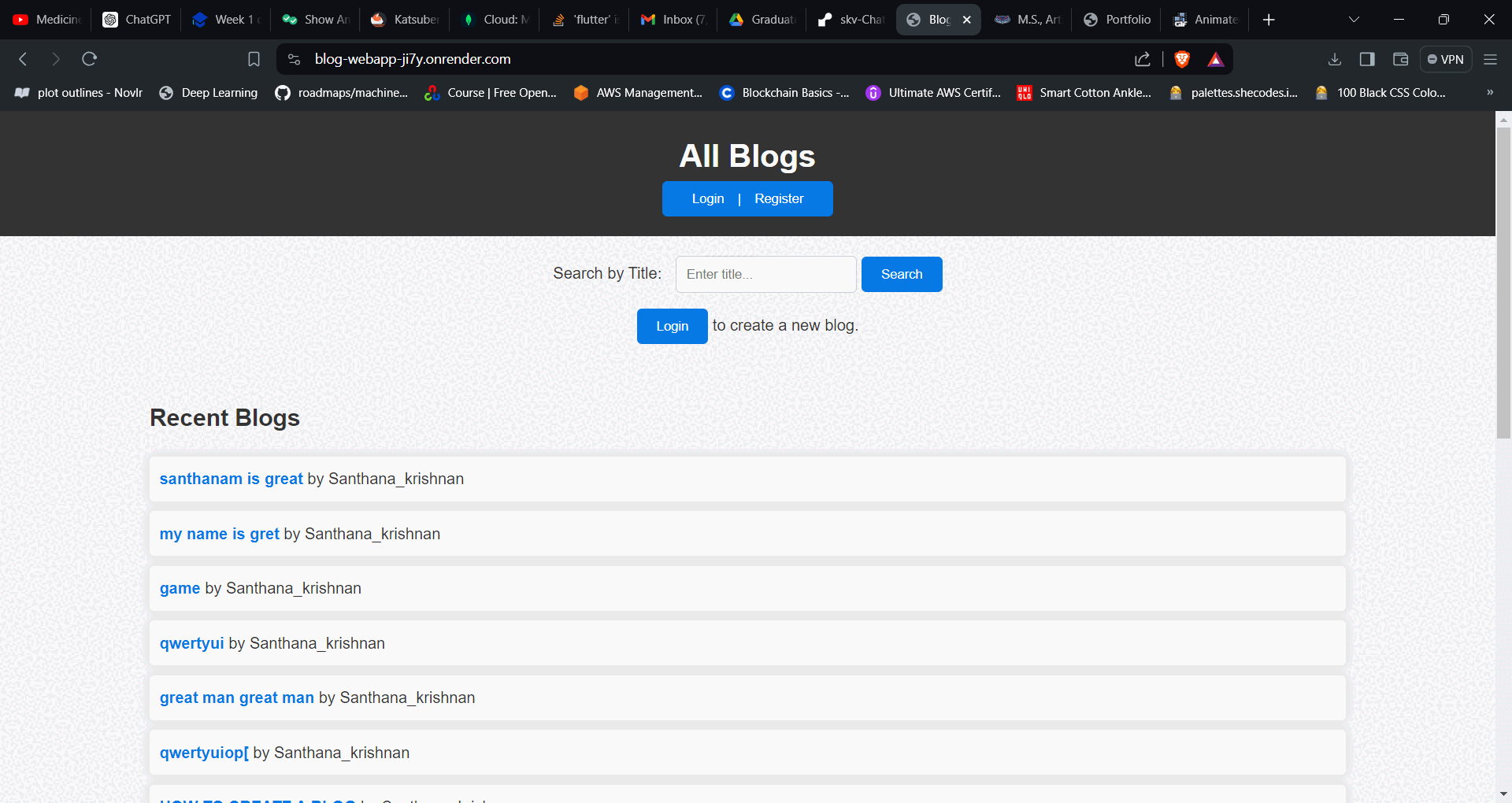This screenshot has width=1512, height=803.
Task: Open Blockchain Basics bookmark
Action: click(x=784, y=93)
